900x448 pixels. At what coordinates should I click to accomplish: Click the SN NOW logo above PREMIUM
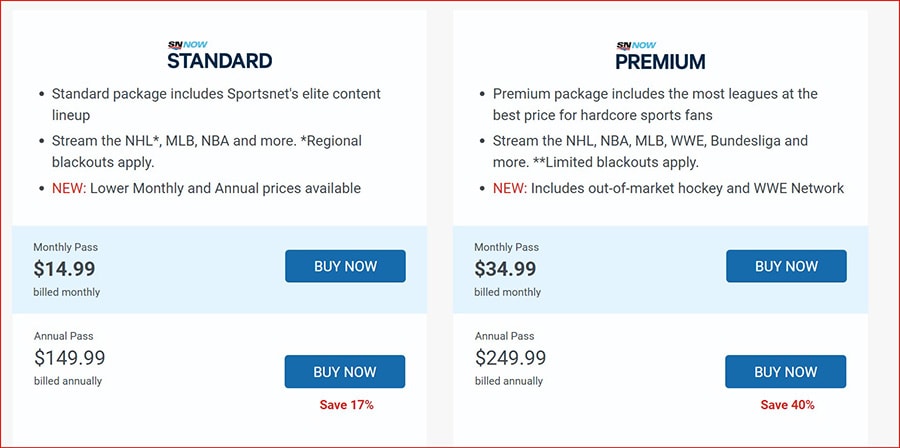(x=636, y=45)
